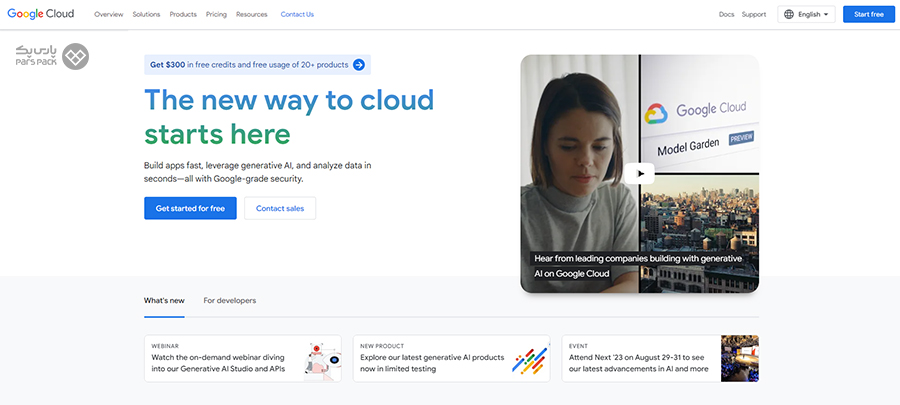Click the webinar card illustration

point(322,359)
